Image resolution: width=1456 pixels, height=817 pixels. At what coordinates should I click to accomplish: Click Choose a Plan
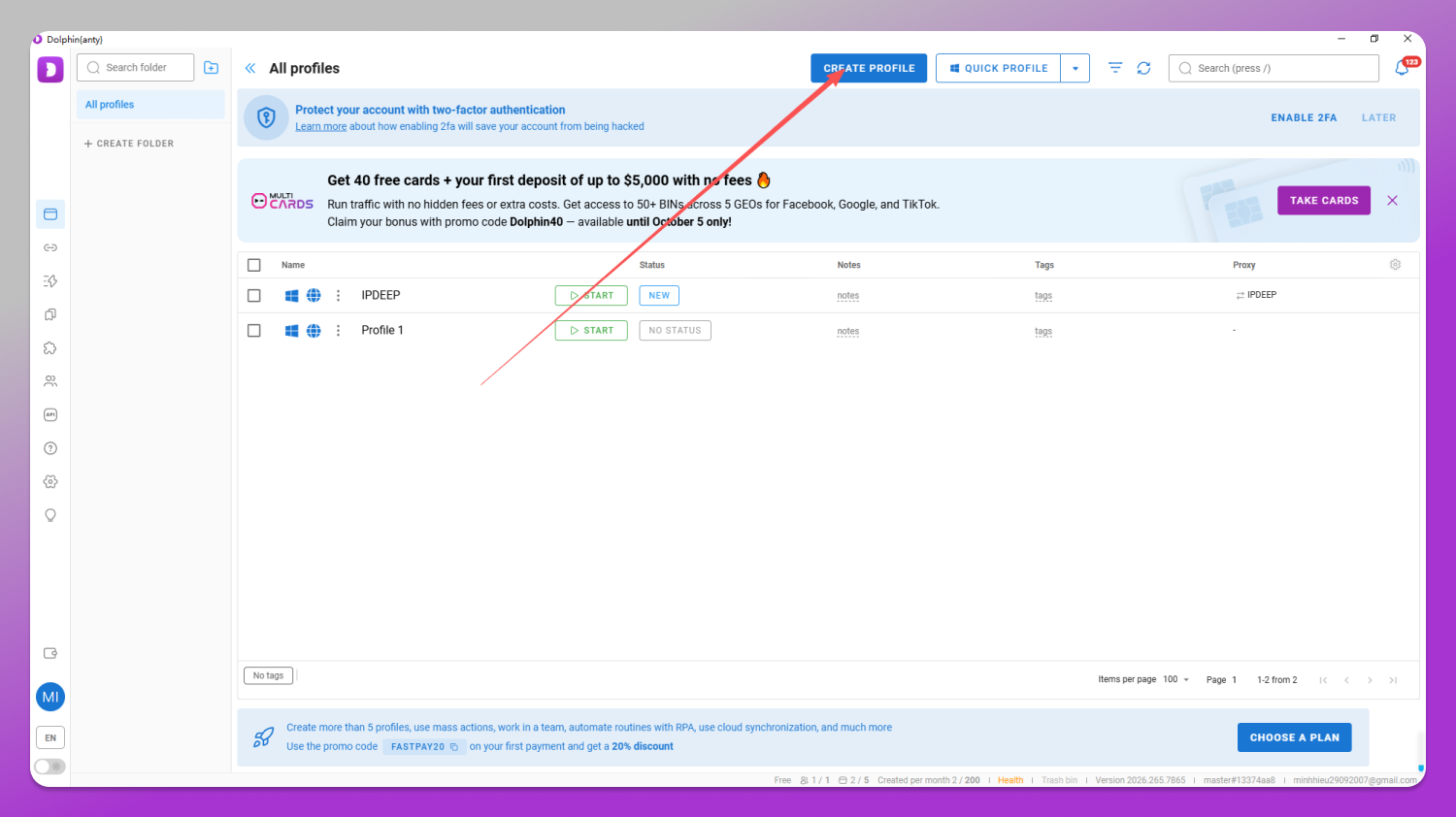[1294, 737]
